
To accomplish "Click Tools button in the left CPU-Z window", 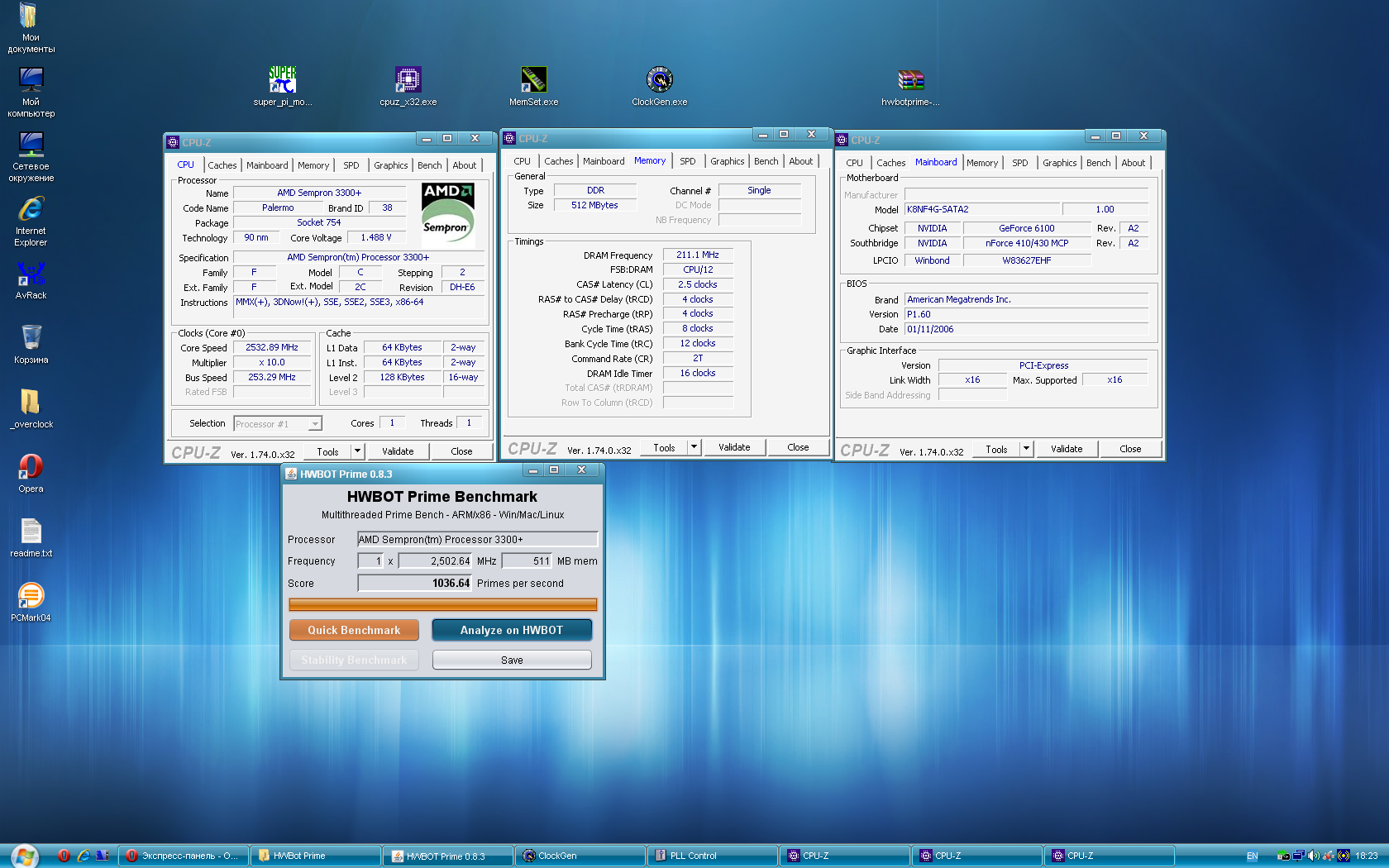I will (327, 451).
